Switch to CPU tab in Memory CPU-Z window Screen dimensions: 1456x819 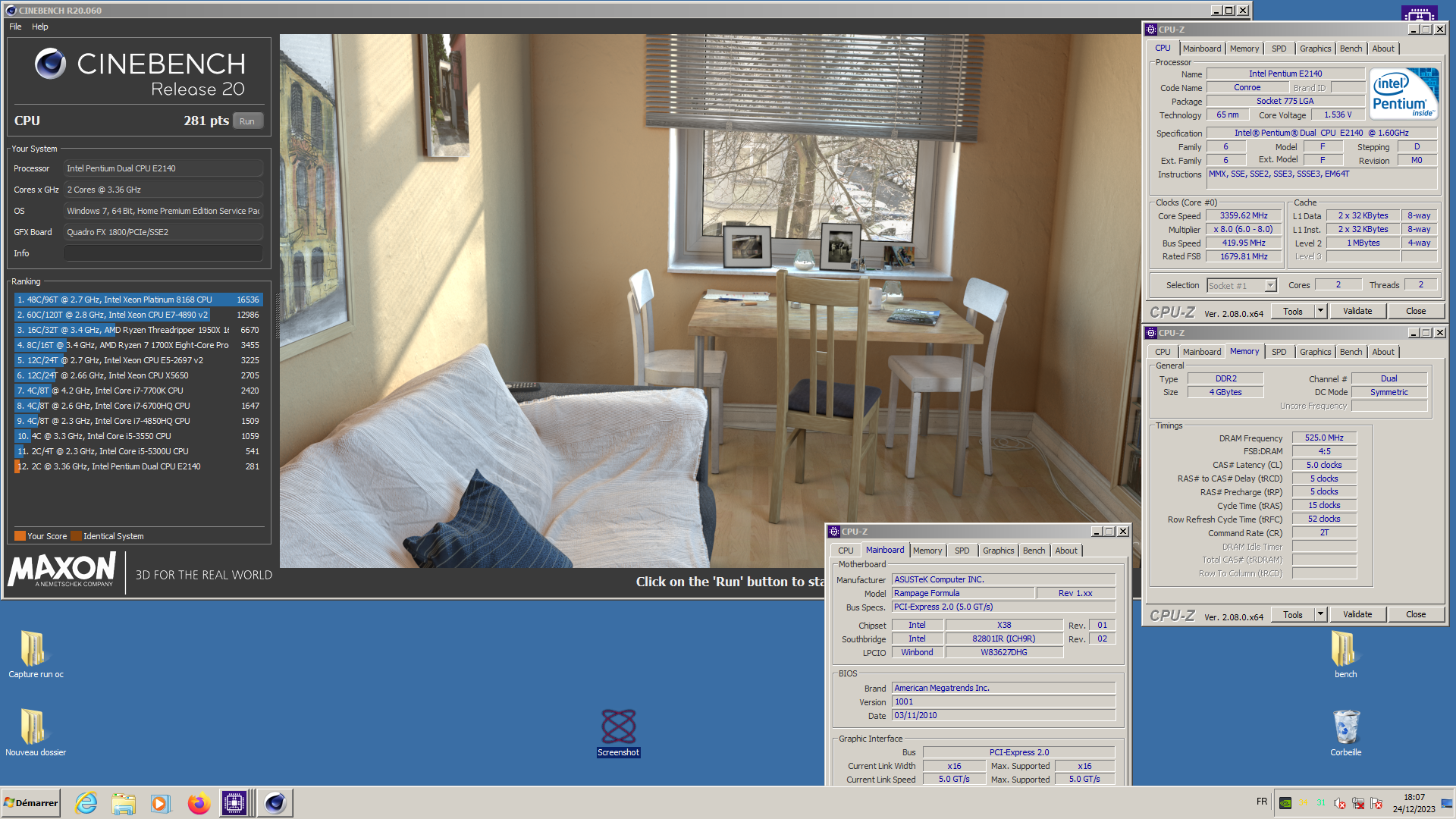[1163, 352]
